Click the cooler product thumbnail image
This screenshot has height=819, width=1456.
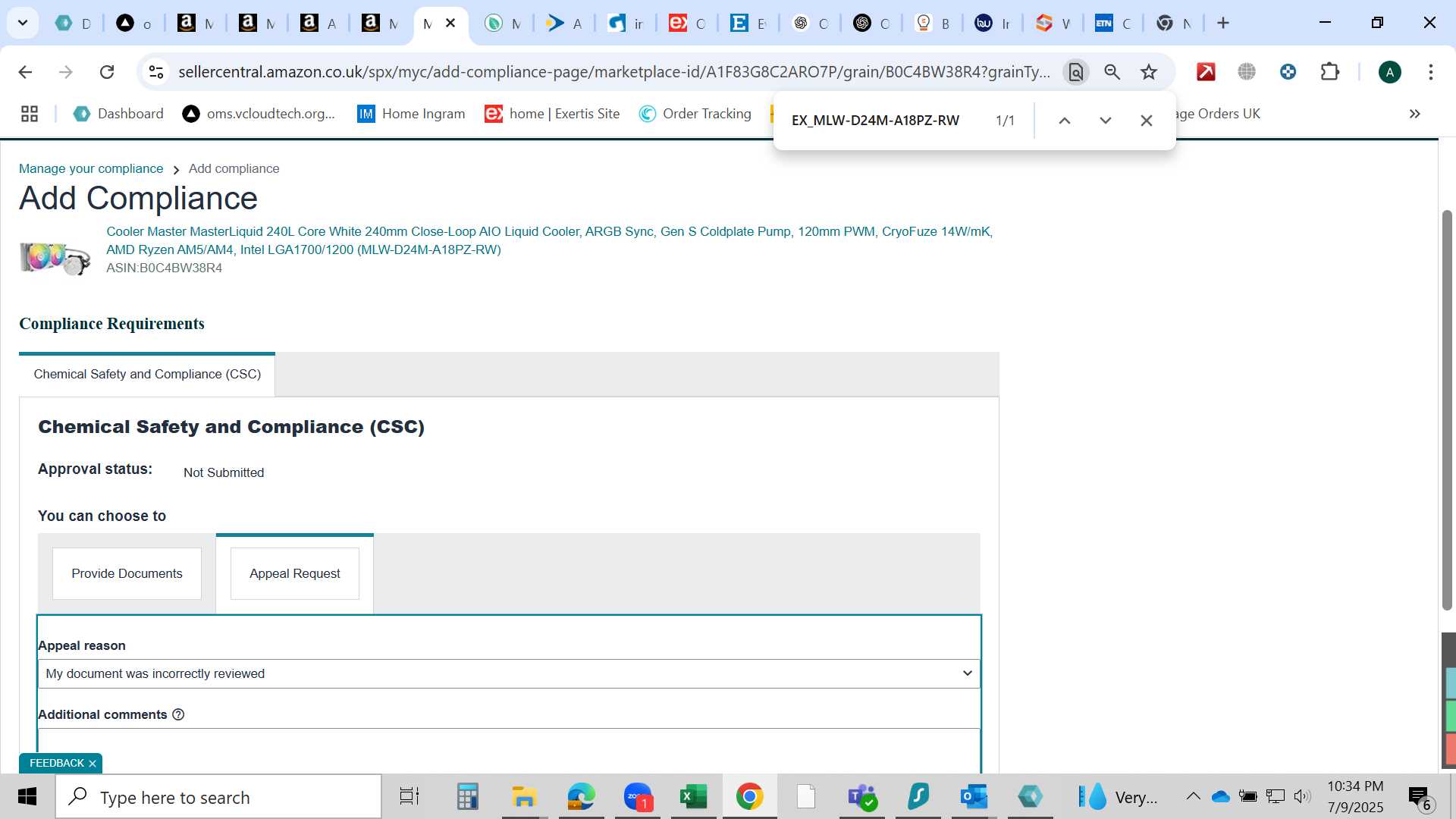55,258
